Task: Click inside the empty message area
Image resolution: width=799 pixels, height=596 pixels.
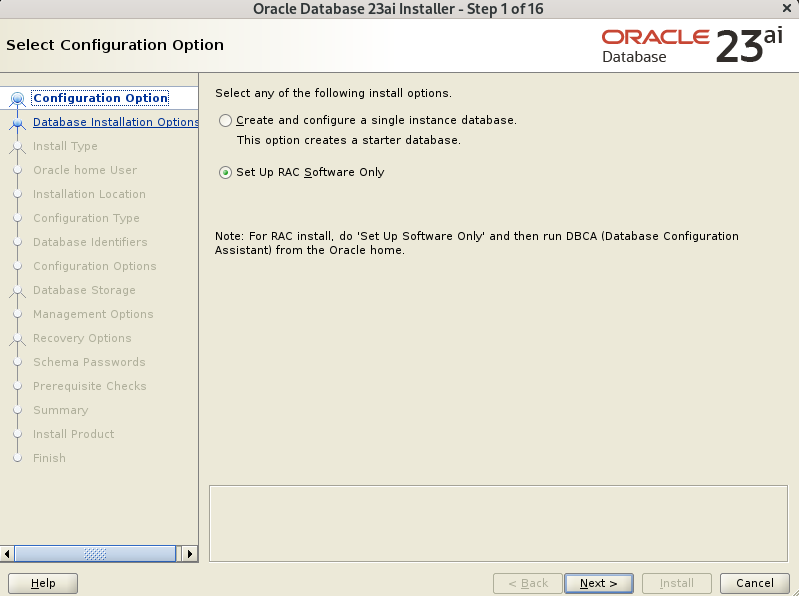Action: (x=498, y=524)
